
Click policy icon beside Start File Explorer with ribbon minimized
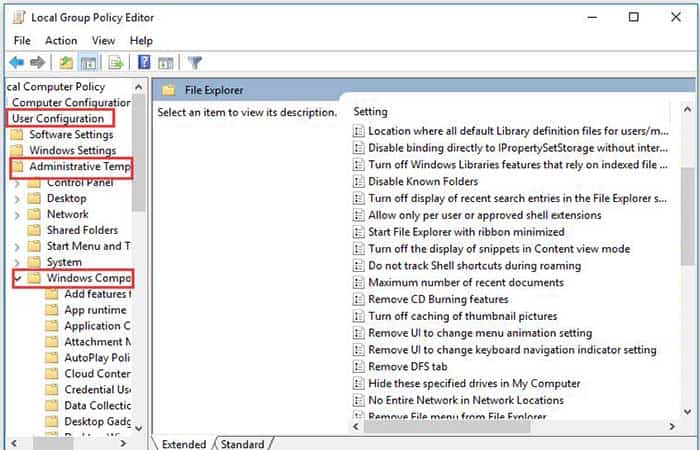(358, 232)
